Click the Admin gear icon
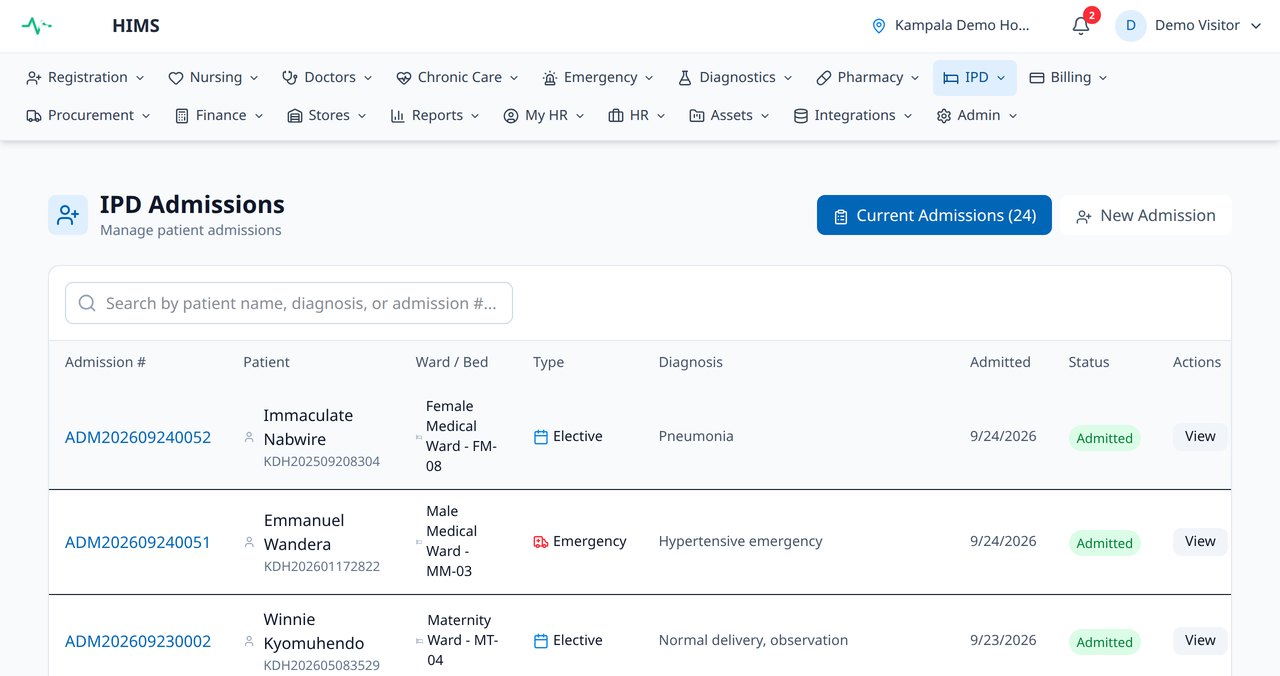 [x=944, y=116]
